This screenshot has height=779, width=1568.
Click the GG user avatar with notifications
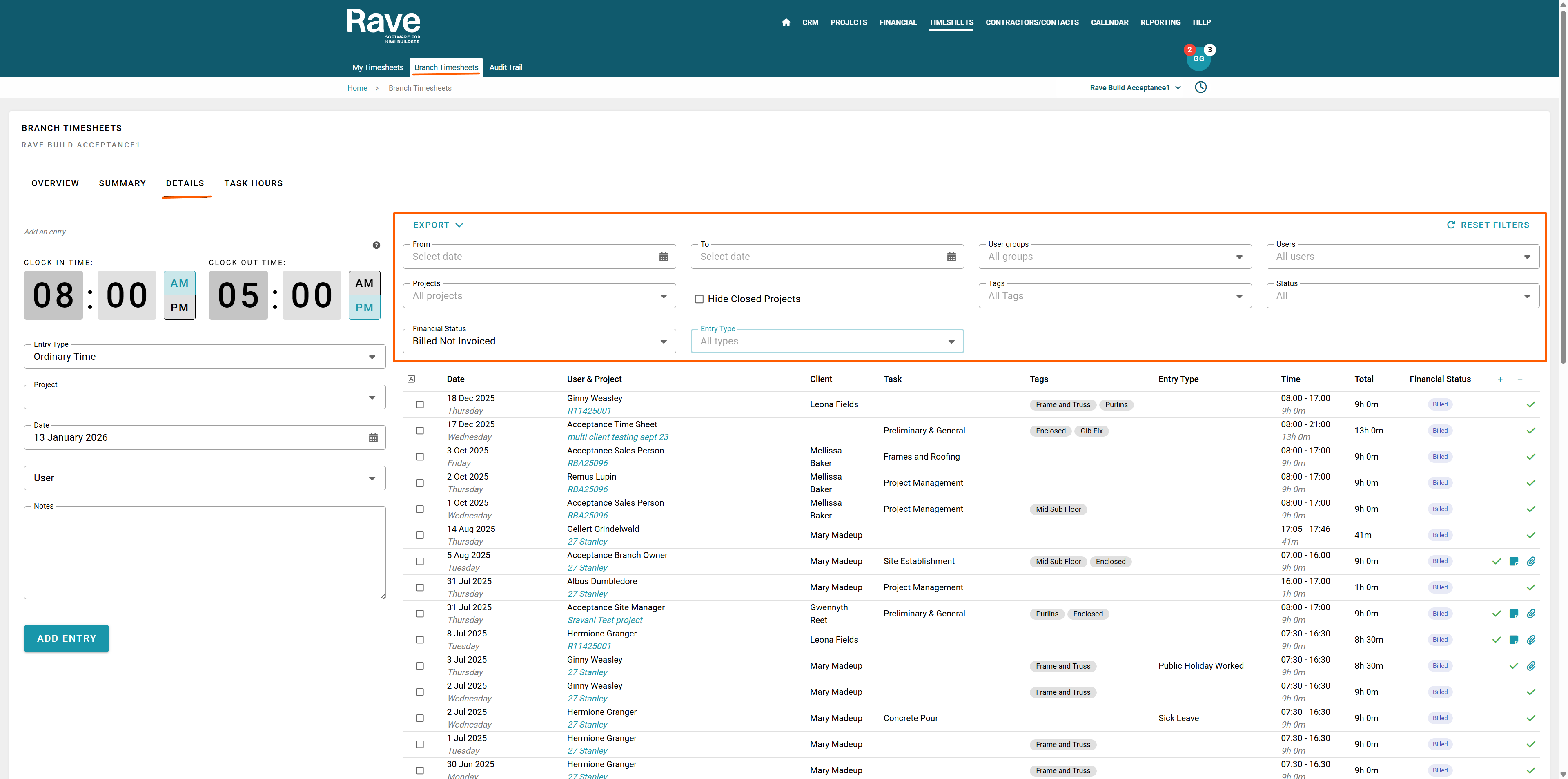(x=1198, y=58)
